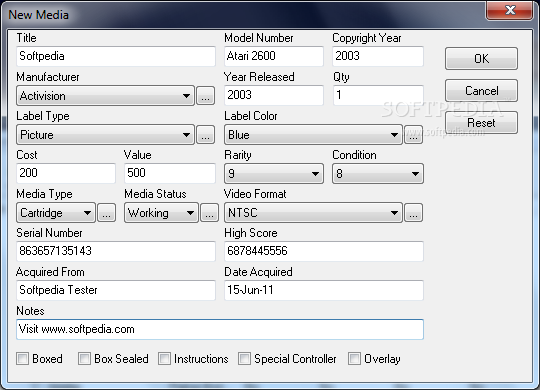Viewport: 540px width, 390px height.
Task: Expand the Video Format NTSC dropdown
Action: [x=313, y=213]
